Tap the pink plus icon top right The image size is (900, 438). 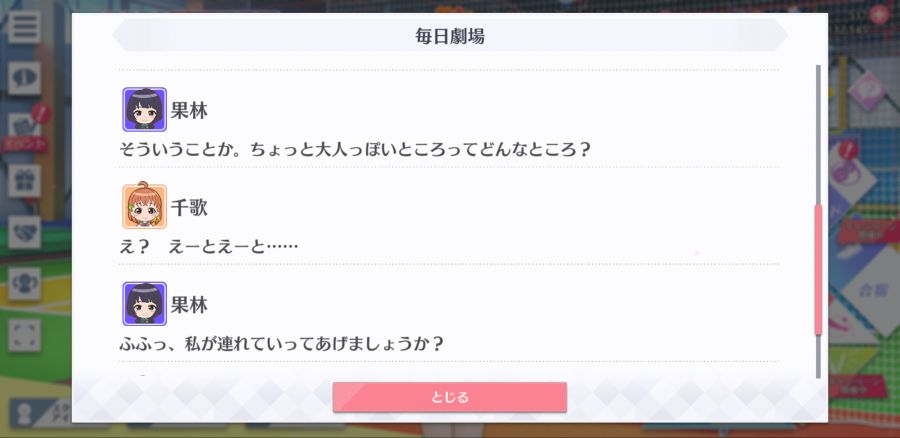[878, 14]
